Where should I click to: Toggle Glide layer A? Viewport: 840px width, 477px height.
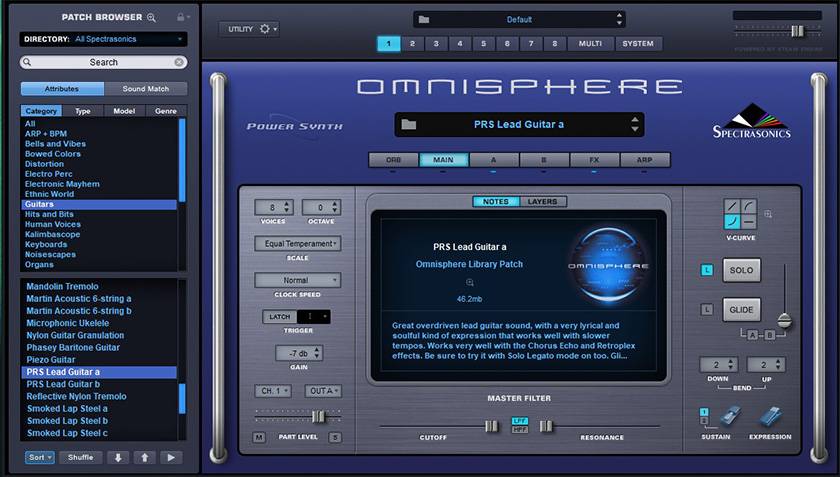[753, 335]
